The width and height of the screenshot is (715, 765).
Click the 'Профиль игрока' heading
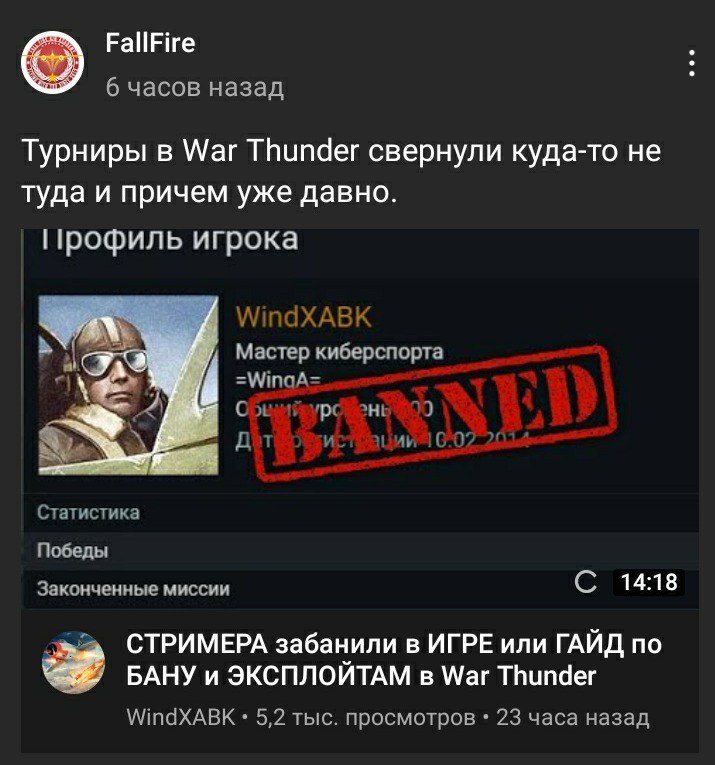(169, 239)
